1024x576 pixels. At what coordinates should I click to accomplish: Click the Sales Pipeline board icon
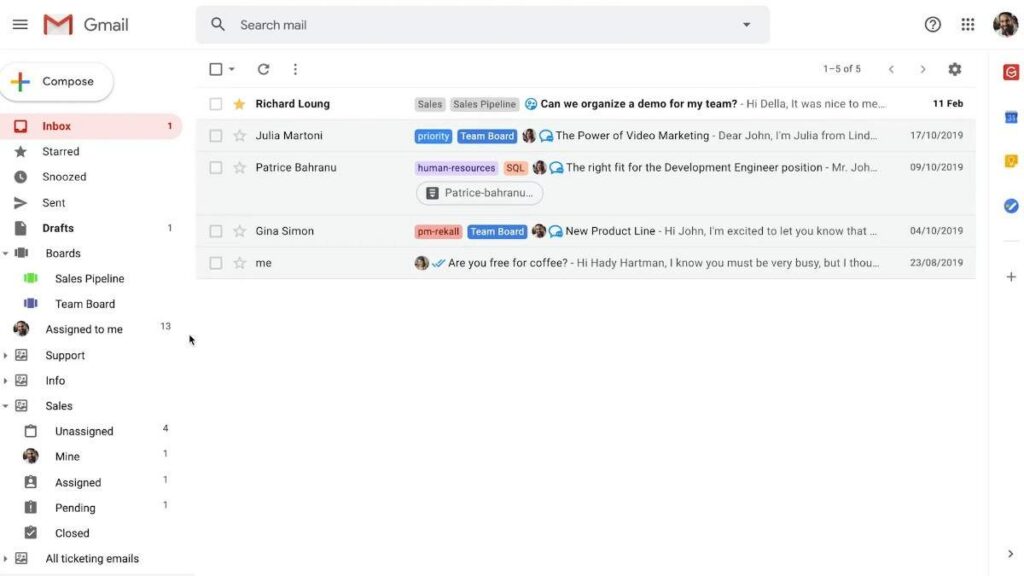tap(31, 278)
